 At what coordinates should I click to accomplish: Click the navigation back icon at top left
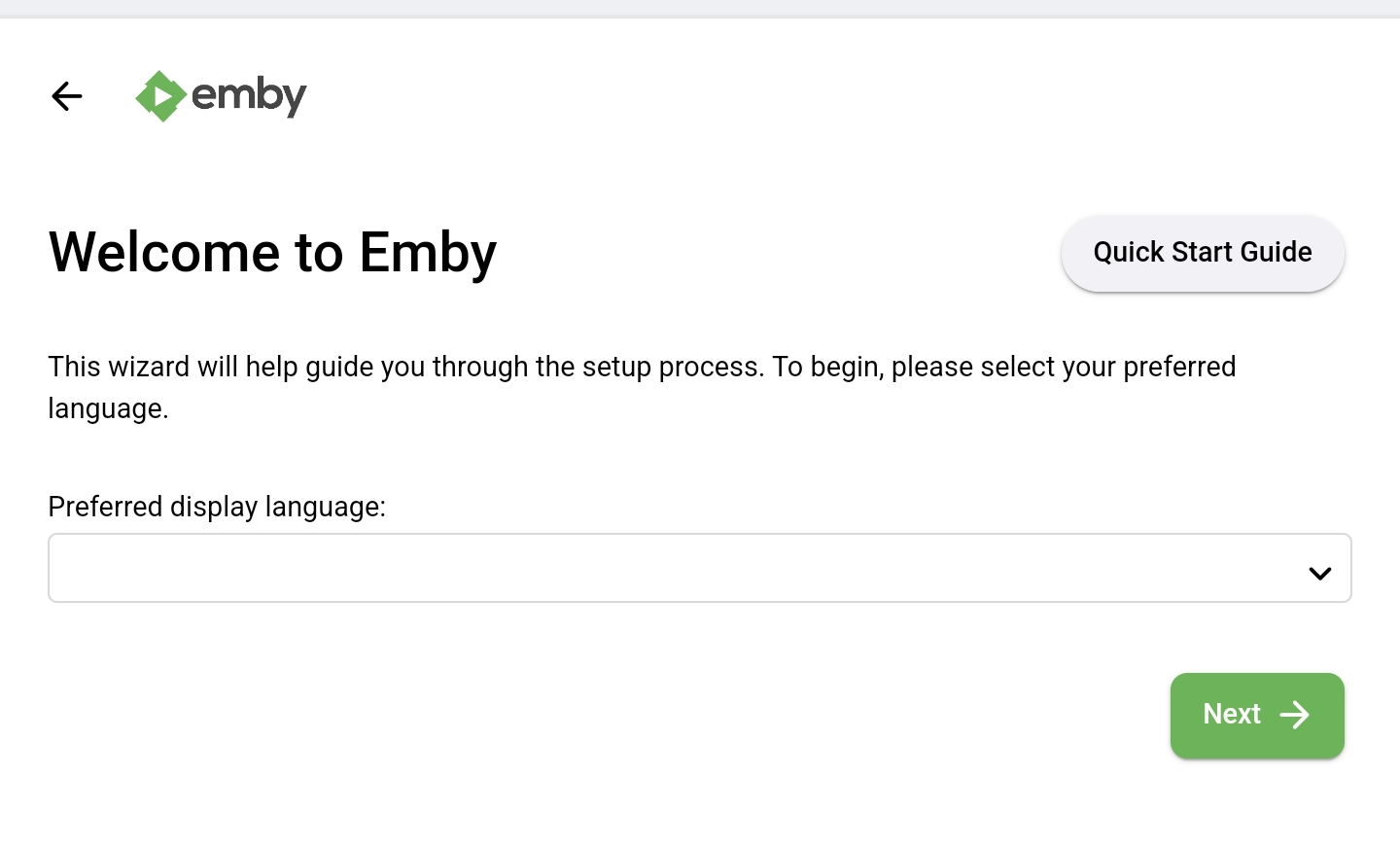click(x=66, y=96)
